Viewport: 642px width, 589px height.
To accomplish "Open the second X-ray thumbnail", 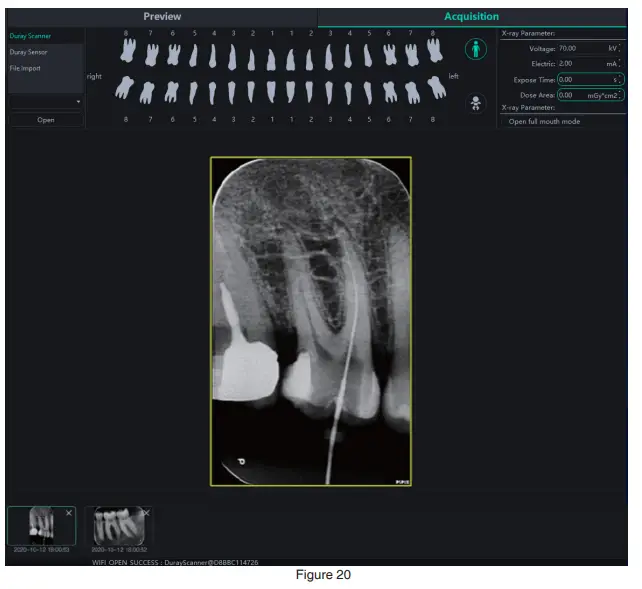I will click(x=119, y=526).
